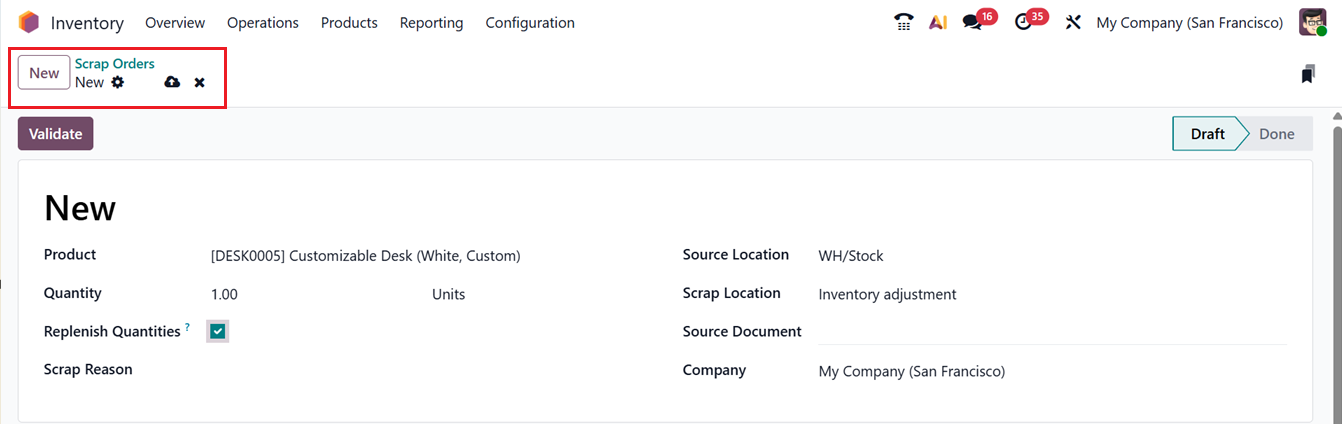The width and height of the screenshot is (1342, 424).
Task: Select the Draft status stage
Action: (1207, 134)
